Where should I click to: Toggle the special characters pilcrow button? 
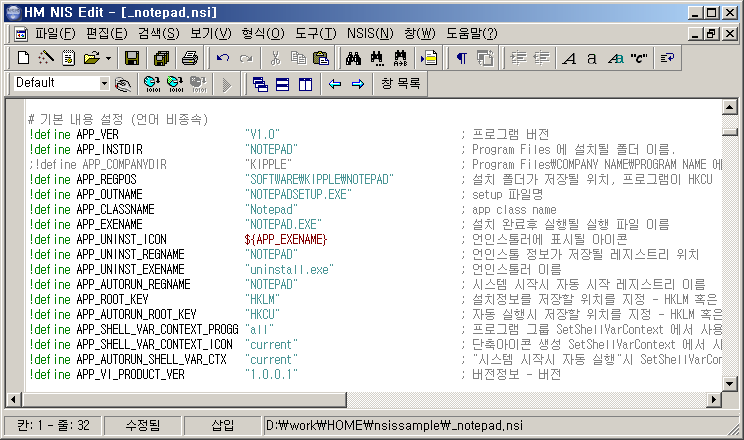[x=461, y=58]
